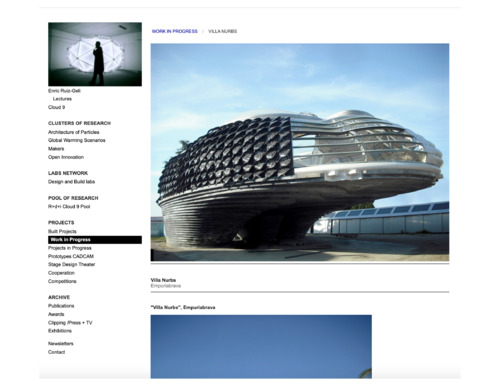Open the Newsletters link
This screenshot has height=386, width=500.
tap(61, 343)
